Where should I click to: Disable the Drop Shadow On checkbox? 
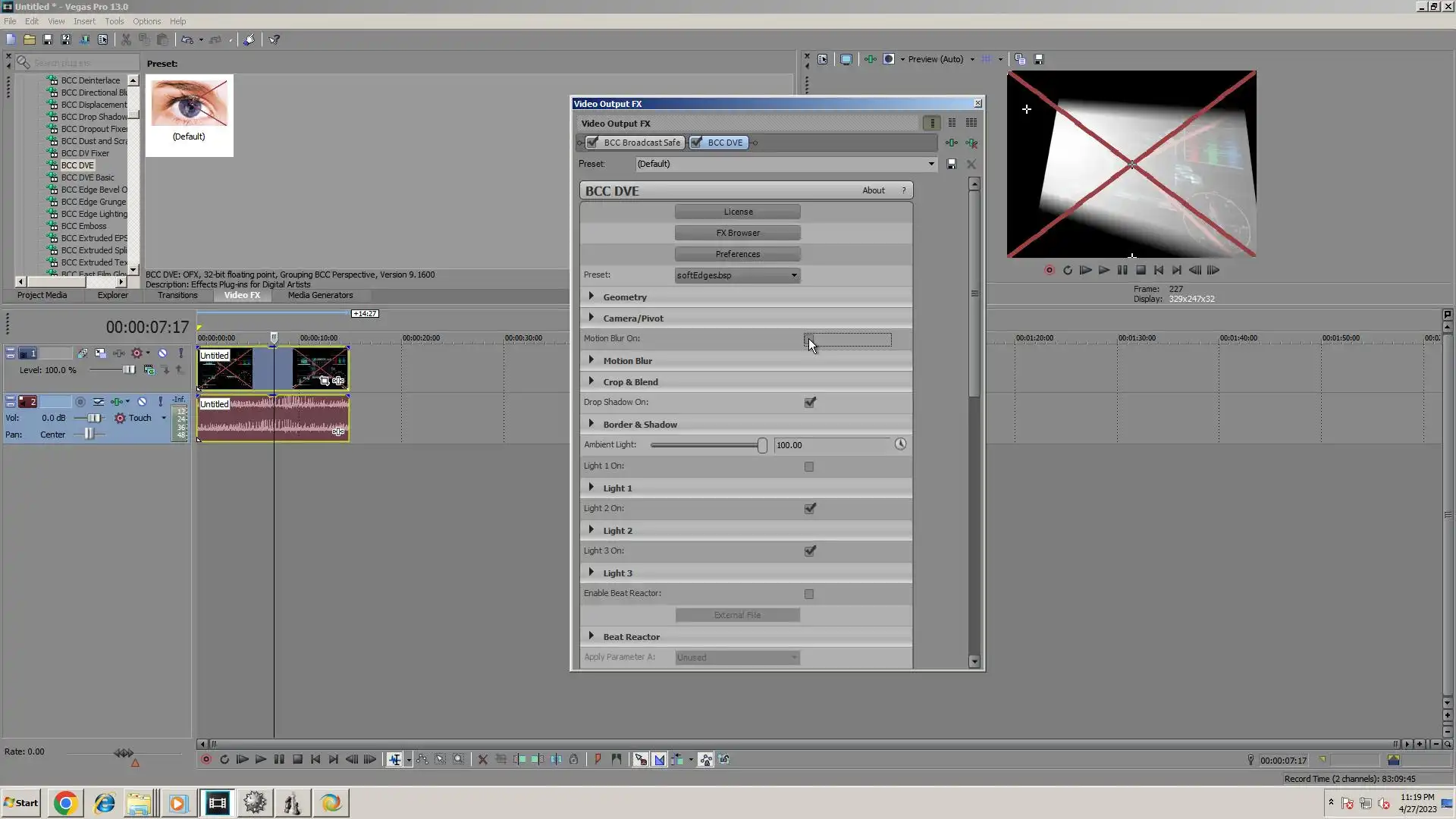(x=810, y=403)
